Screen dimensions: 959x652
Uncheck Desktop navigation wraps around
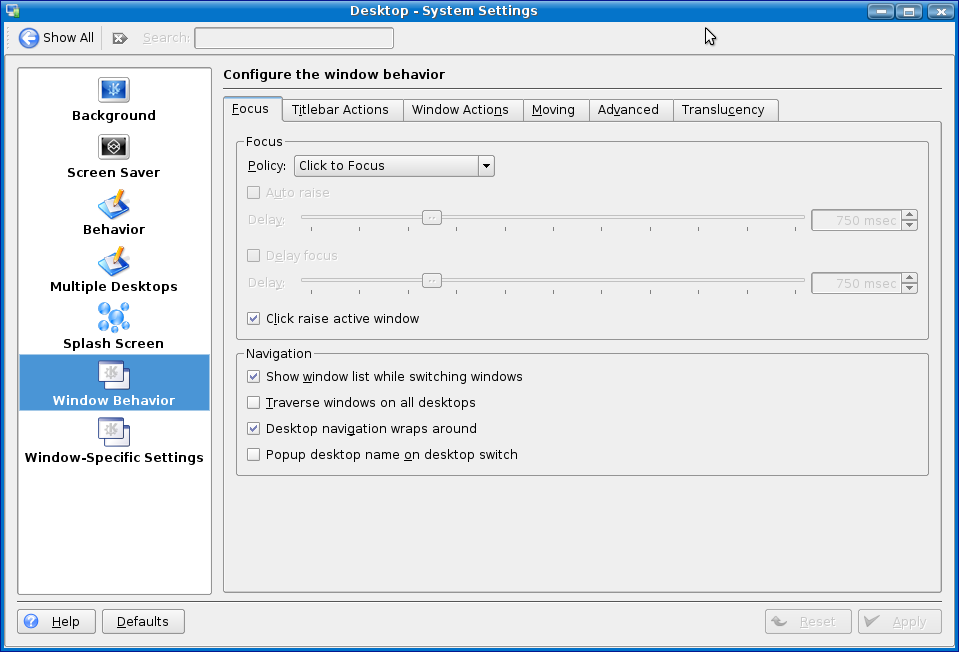coord(254,429)
